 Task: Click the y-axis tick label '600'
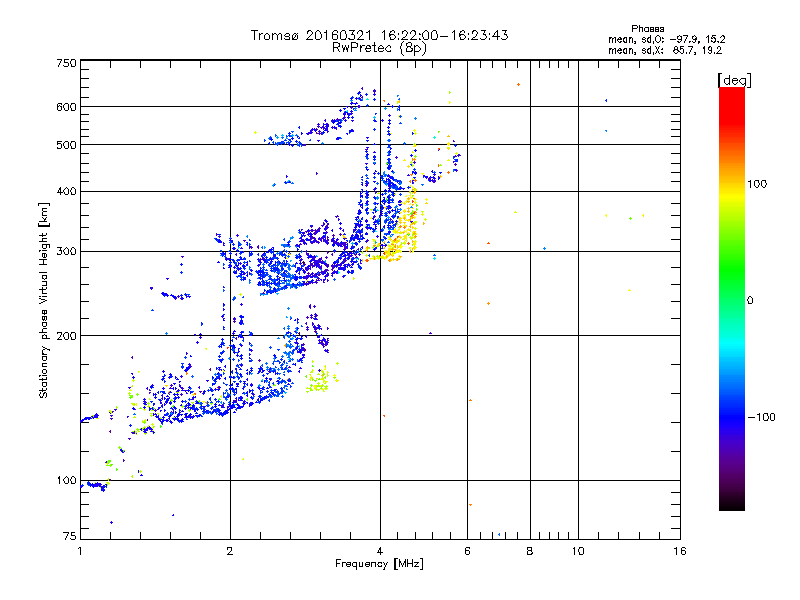[x=66, y=107]
